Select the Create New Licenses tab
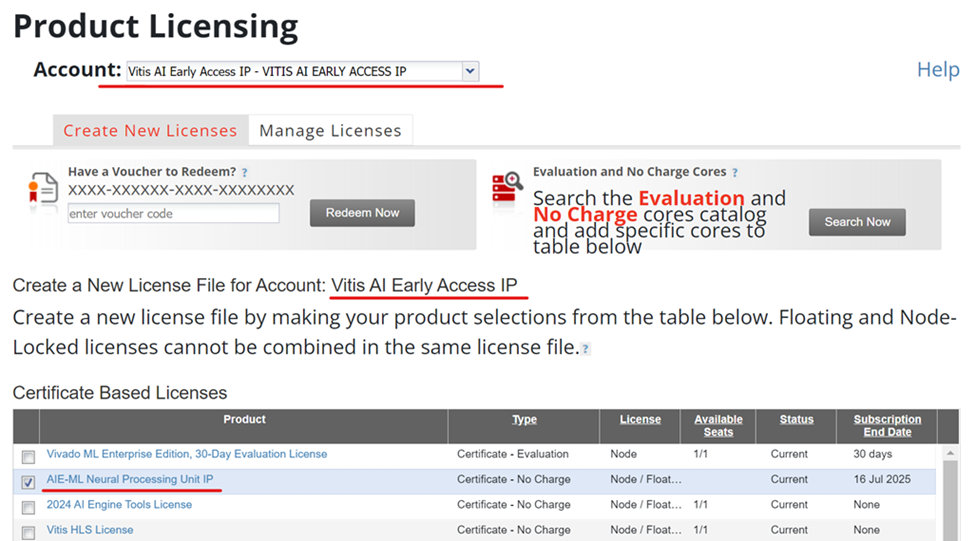This screenshot has height=541, width=975. [x=150, y=131]
